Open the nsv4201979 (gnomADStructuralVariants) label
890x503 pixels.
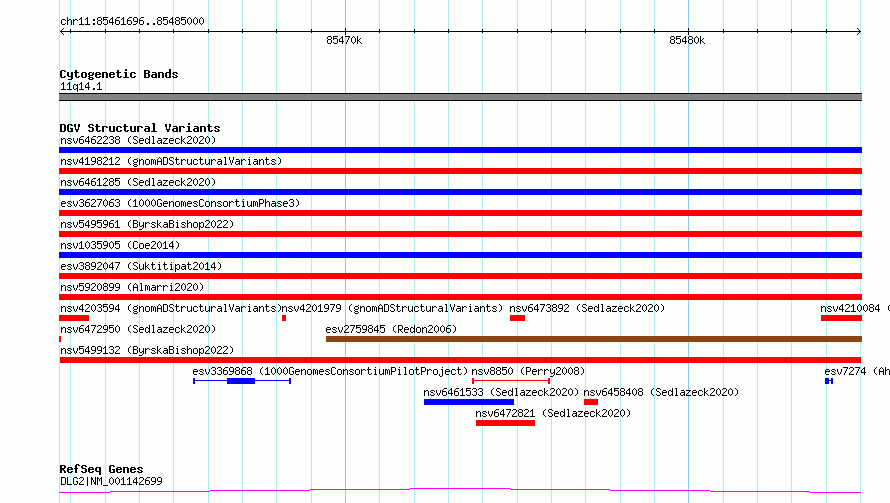[392, 308]
